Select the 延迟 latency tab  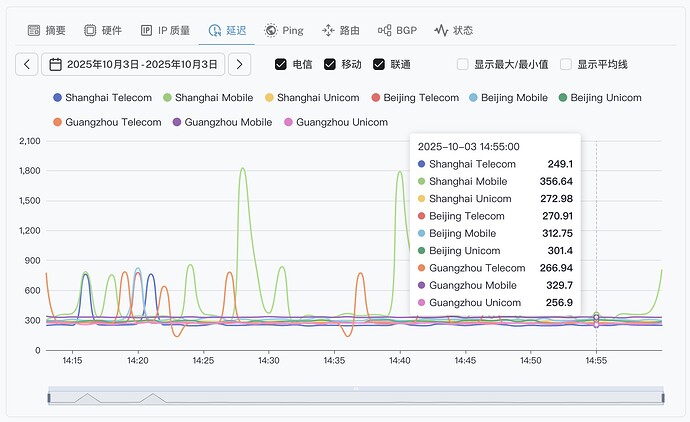pyautogui.click(x=227, y=30)
